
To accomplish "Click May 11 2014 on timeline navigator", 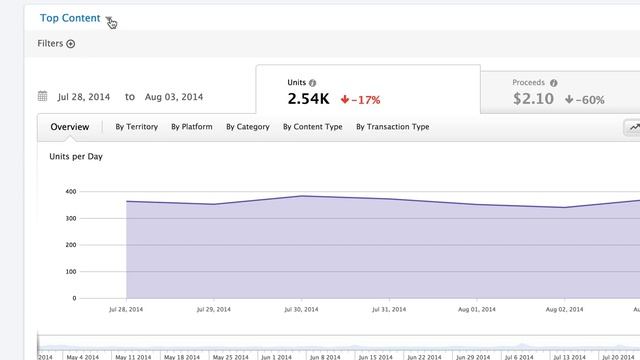I will coord(133,357).
